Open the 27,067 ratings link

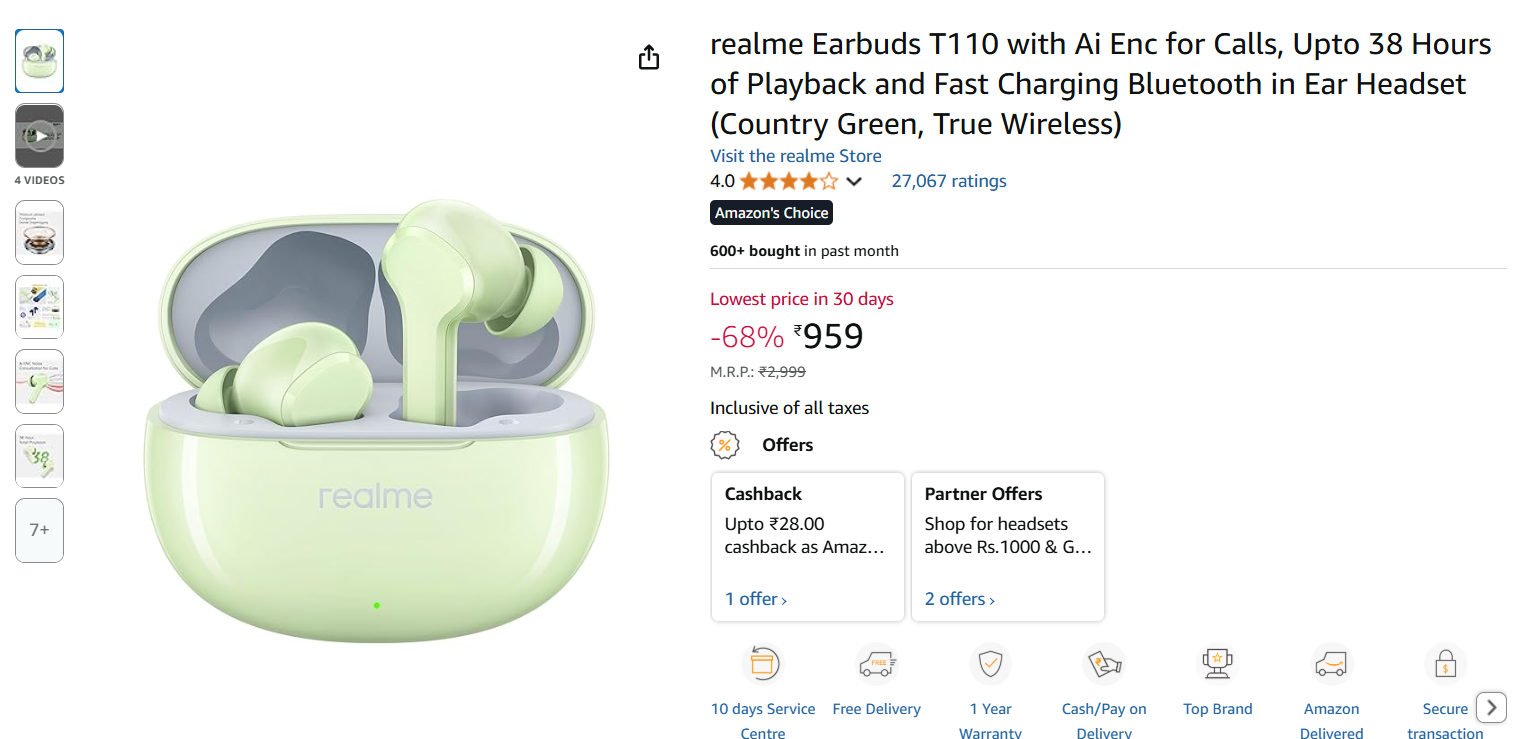[x=948, y=181]
